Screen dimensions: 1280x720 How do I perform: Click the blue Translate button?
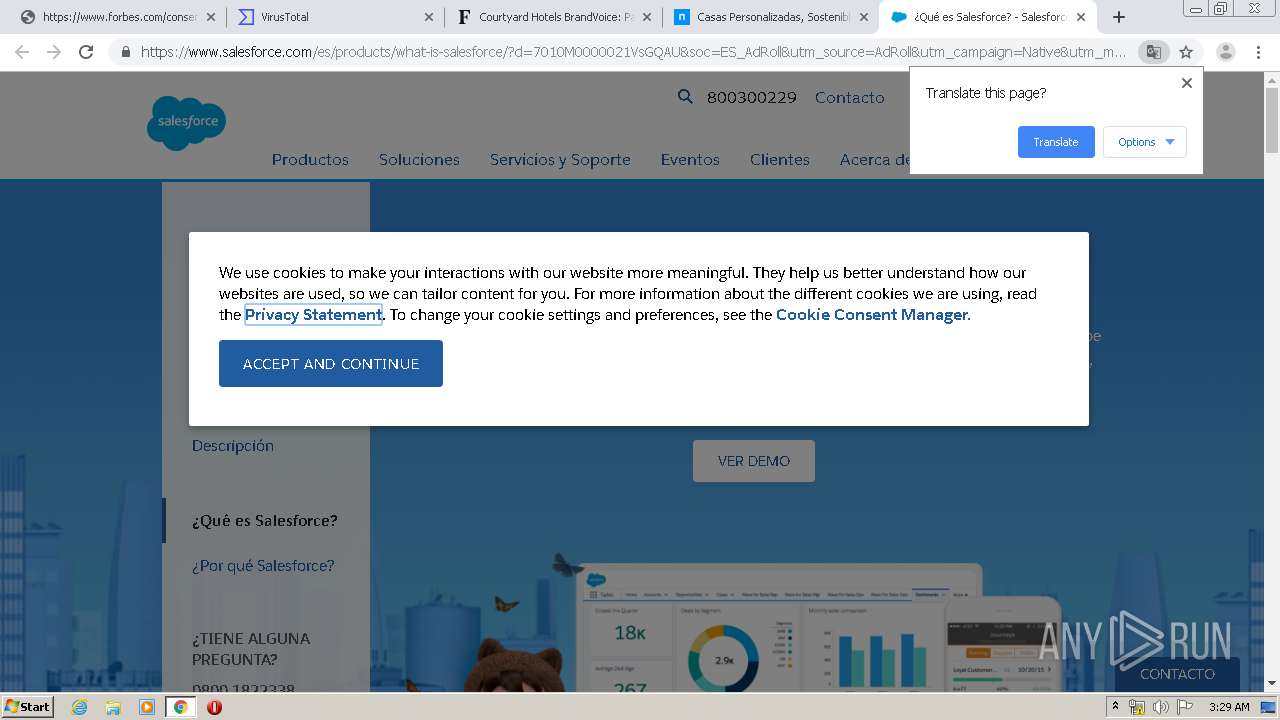tap(1056, 142)
